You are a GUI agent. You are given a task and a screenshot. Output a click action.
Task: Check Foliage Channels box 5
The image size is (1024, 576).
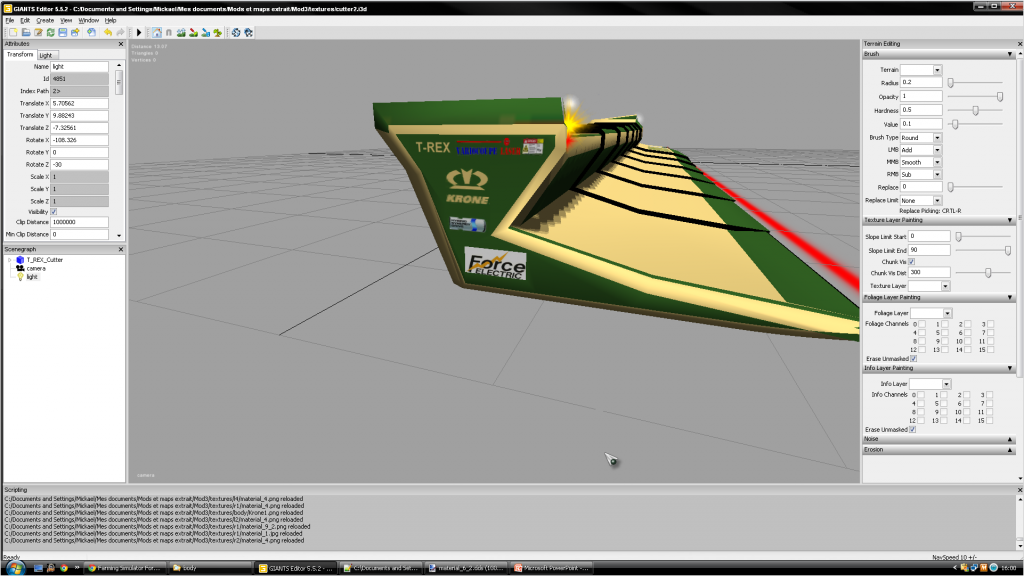coord(944,332)
